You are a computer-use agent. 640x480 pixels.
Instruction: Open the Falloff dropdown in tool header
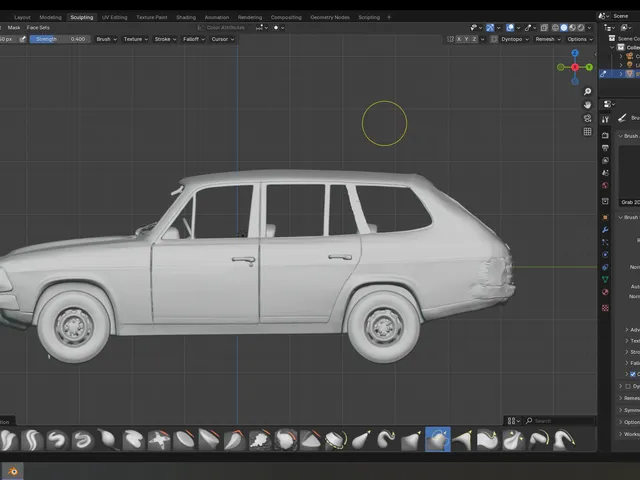(x=194, y=39)
